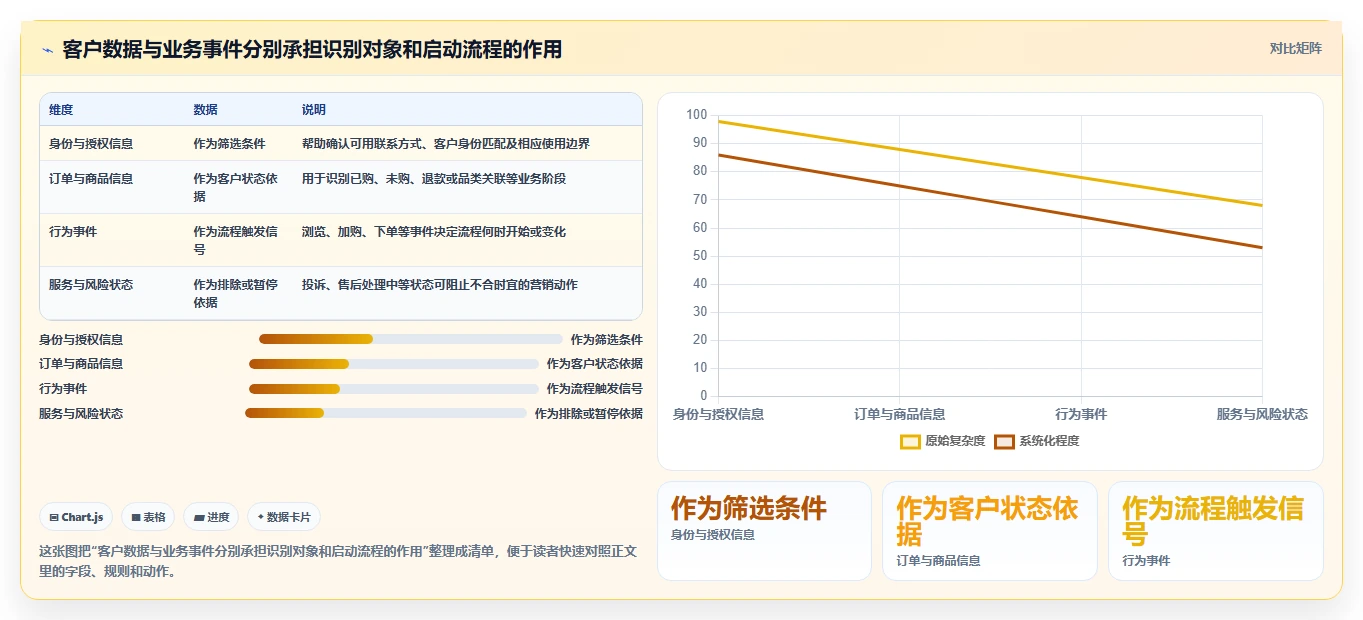Viewport: 1363px width, 620px height.
Task: Click the 服务与风险状态 progress bar
Action: pyautogui.click(x=386, y=413)
